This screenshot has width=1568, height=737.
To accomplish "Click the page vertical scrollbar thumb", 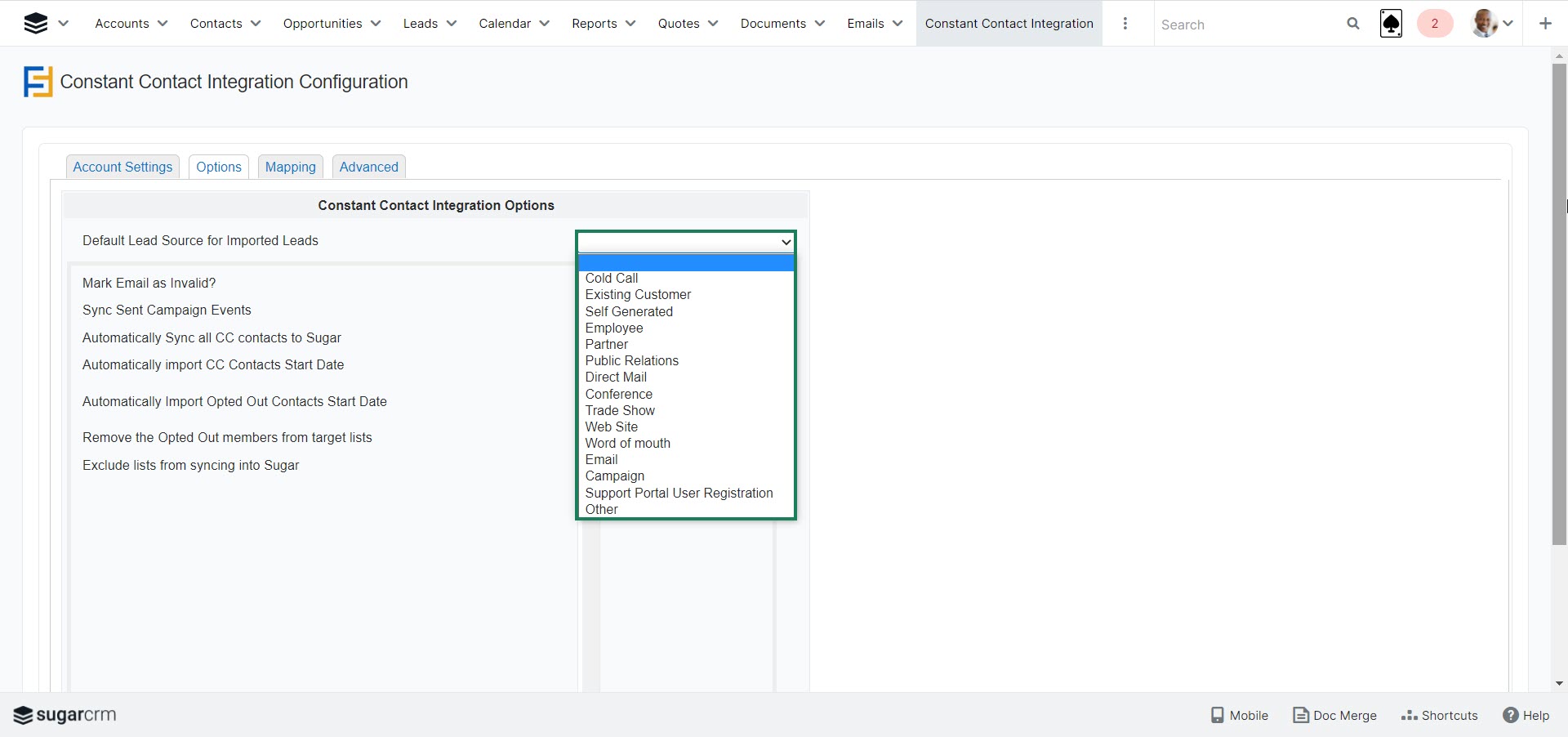I will pos(1559,304).
